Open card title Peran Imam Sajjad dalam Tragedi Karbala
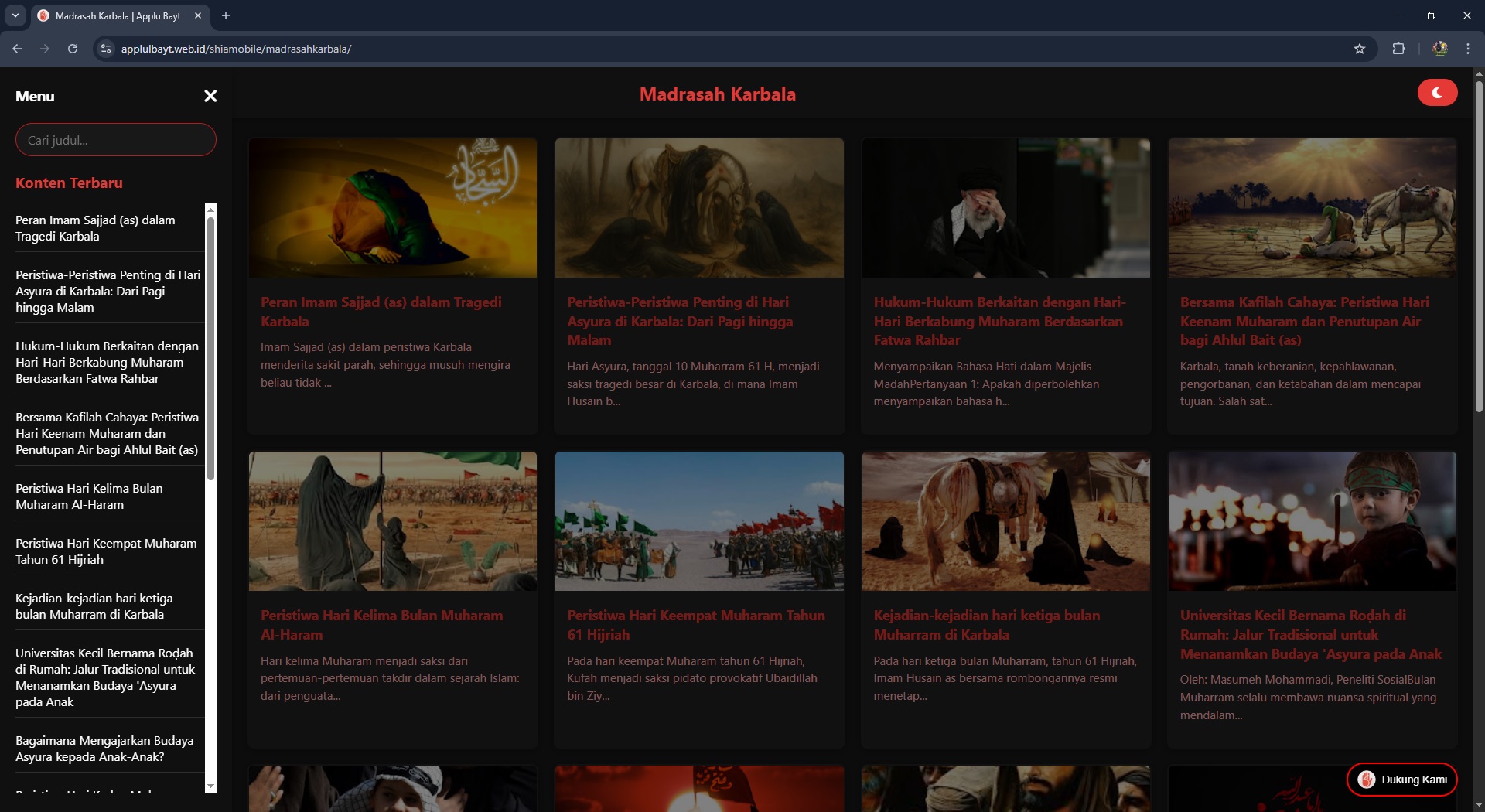 (381, 312)
